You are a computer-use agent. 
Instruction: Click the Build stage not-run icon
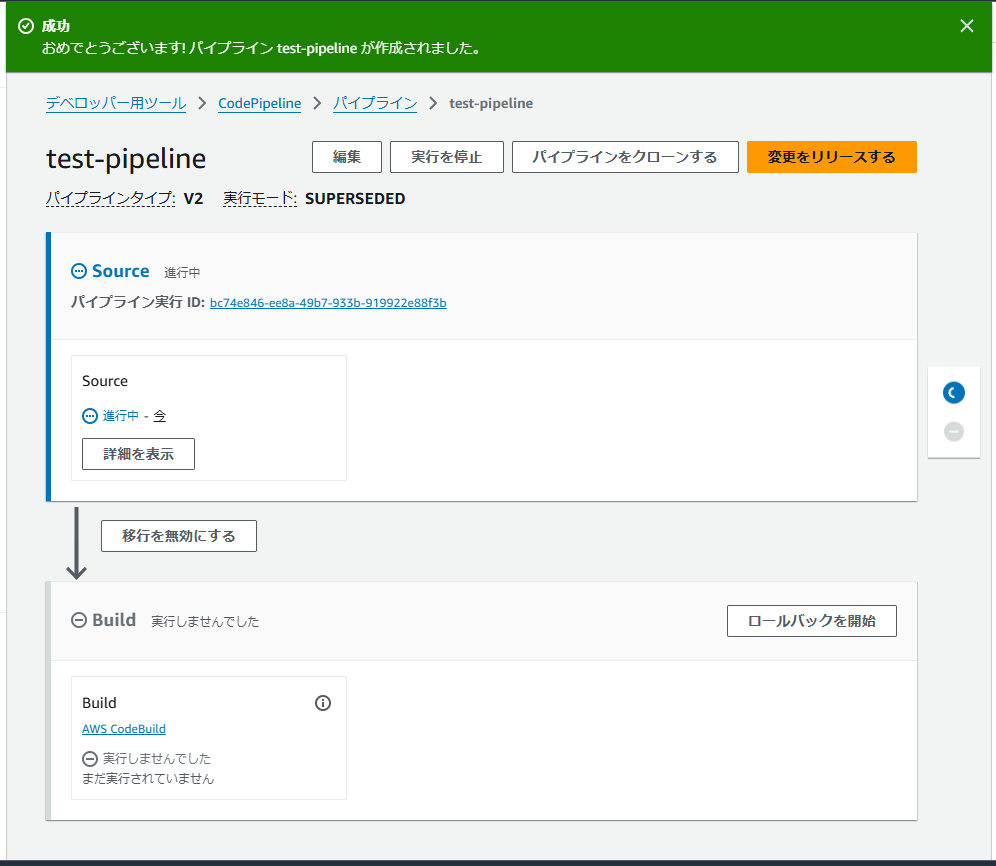point(79,620)
